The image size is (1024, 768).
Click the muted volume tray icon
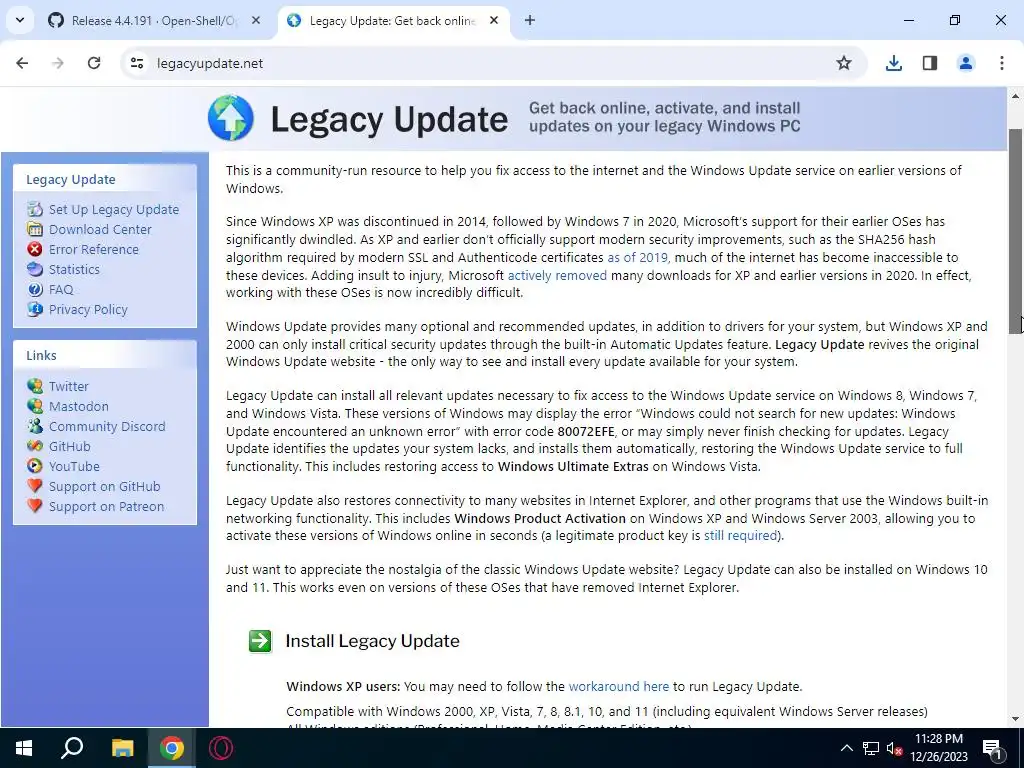point(894,748)
